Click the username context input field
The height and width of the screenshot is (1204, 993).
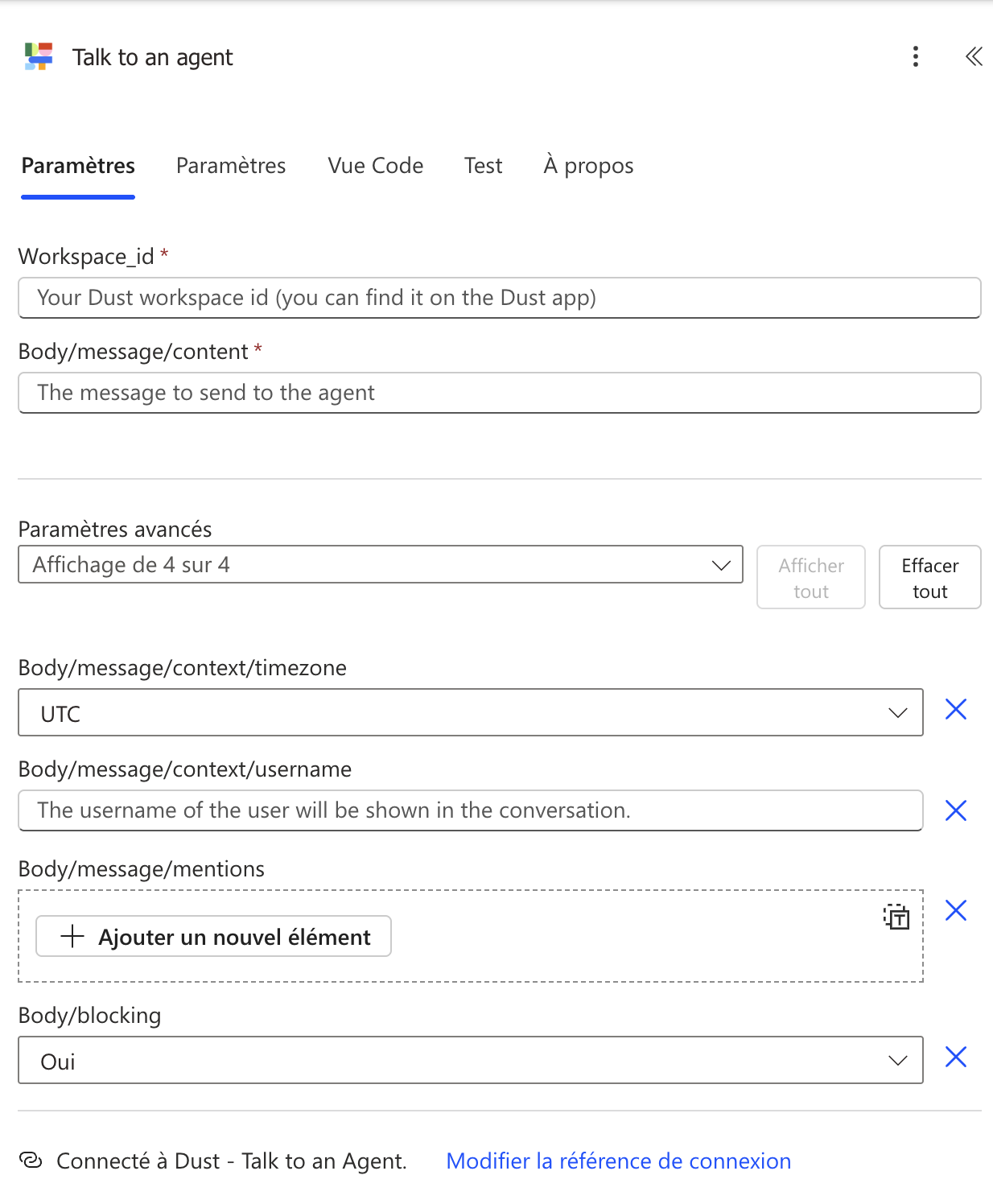(x=470, y=810)
